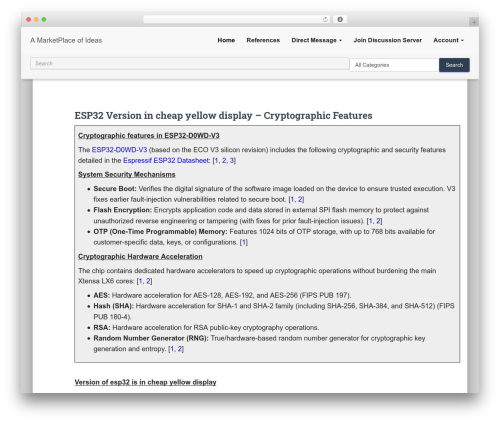
Task: Click citation 2 in Flash Encryption item
Action: [x=378, y=221]
